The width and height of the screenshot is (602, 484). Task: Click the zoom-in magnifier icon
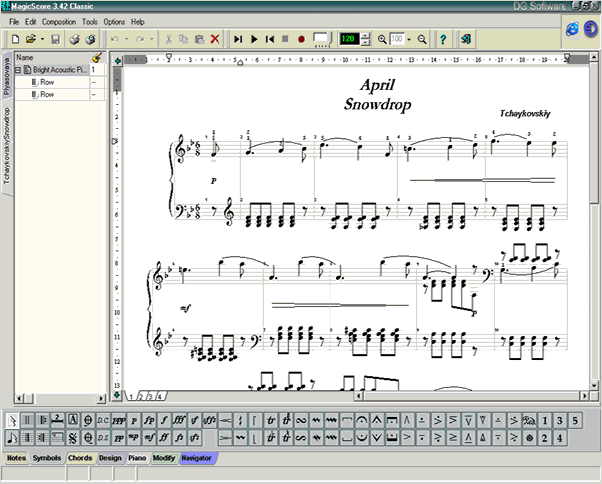pyautogui.click(x=382, y=39)
